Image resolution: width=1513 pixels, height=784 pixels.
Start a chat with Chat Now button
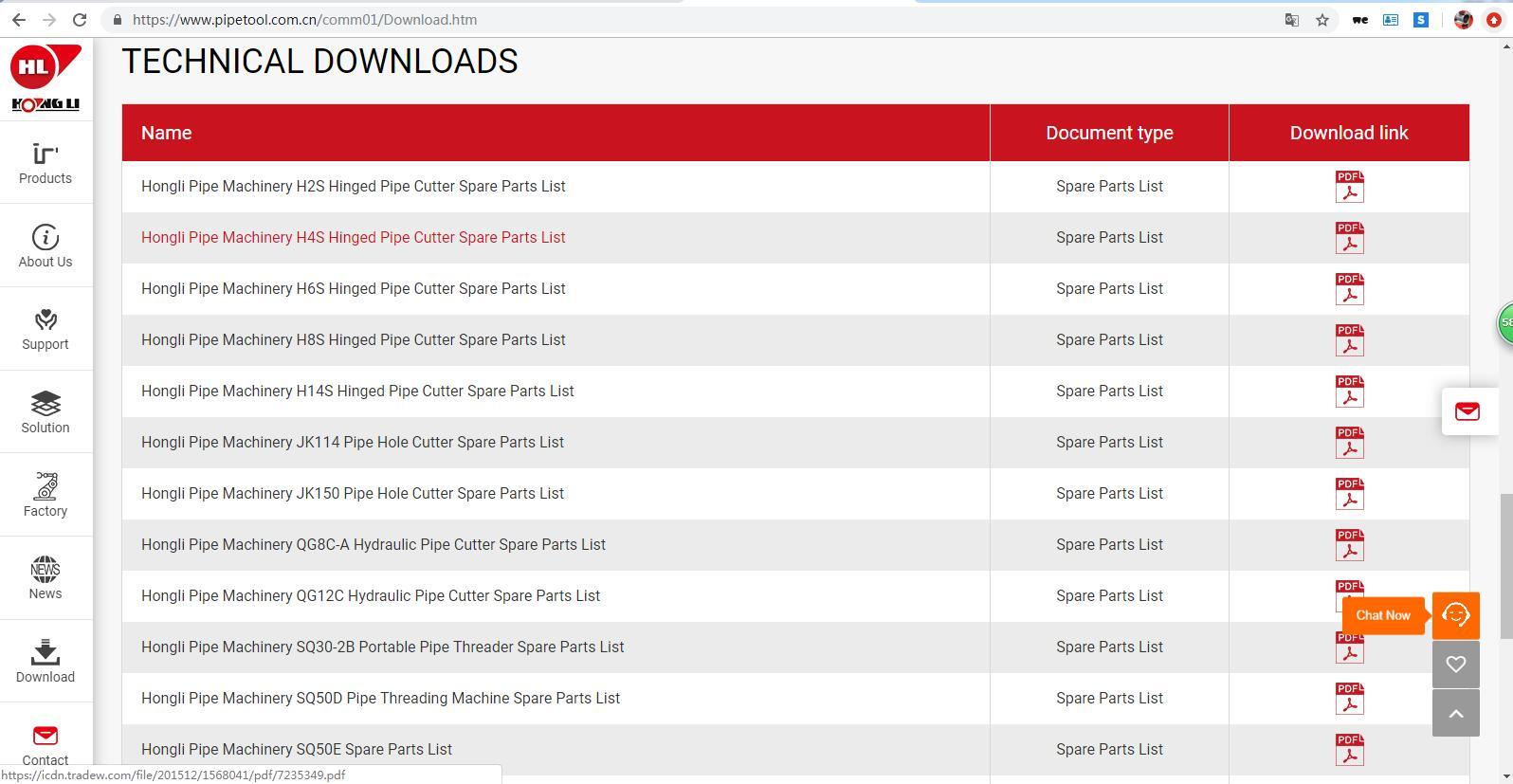tap(1383, 615)
